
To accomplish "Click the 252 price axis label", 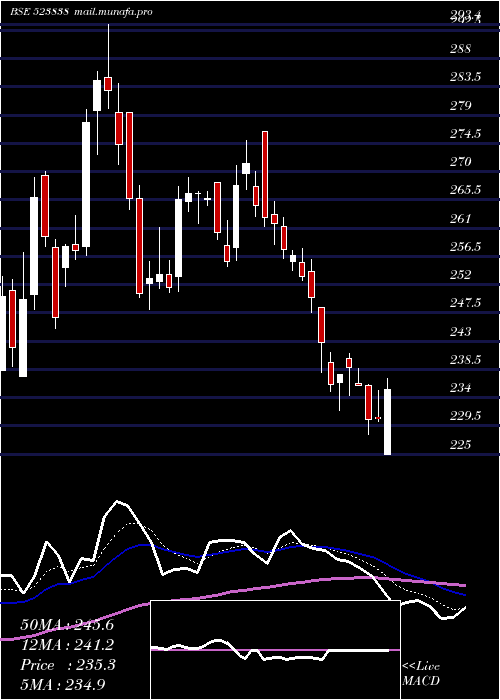I will [x=461, y=275].
